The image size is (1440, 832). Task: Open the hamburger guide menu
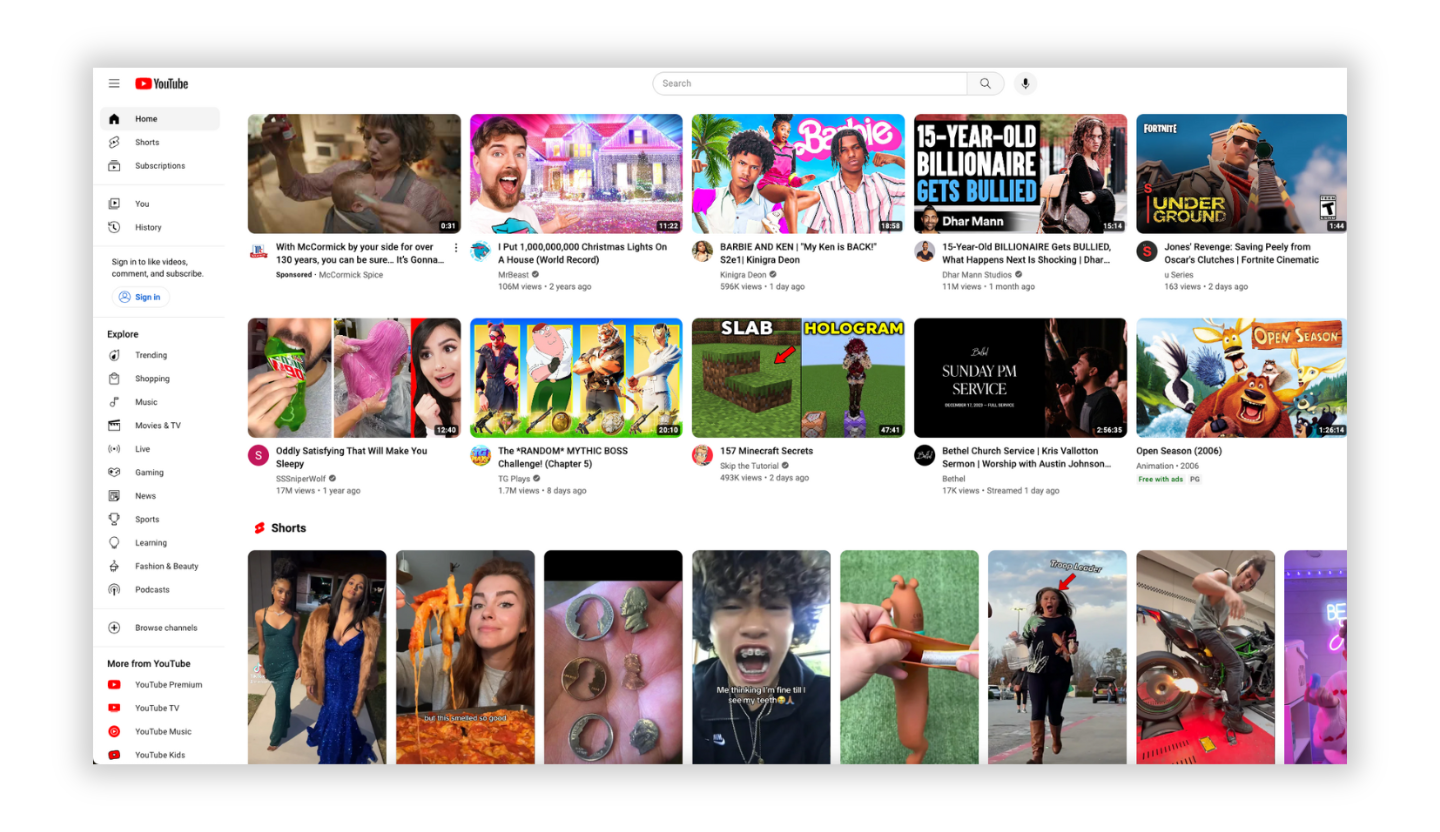click(114, 84)
